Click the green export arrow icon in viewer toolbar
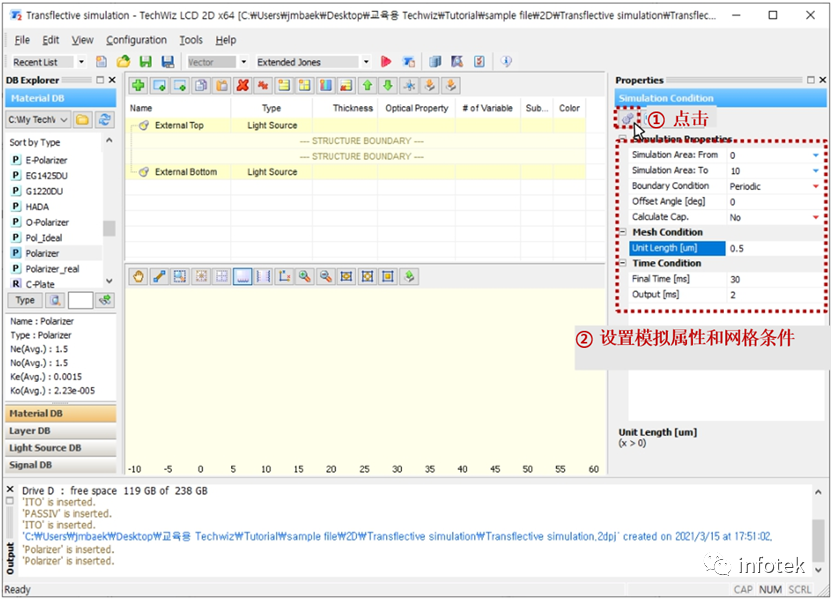 [x=409, y=276]
